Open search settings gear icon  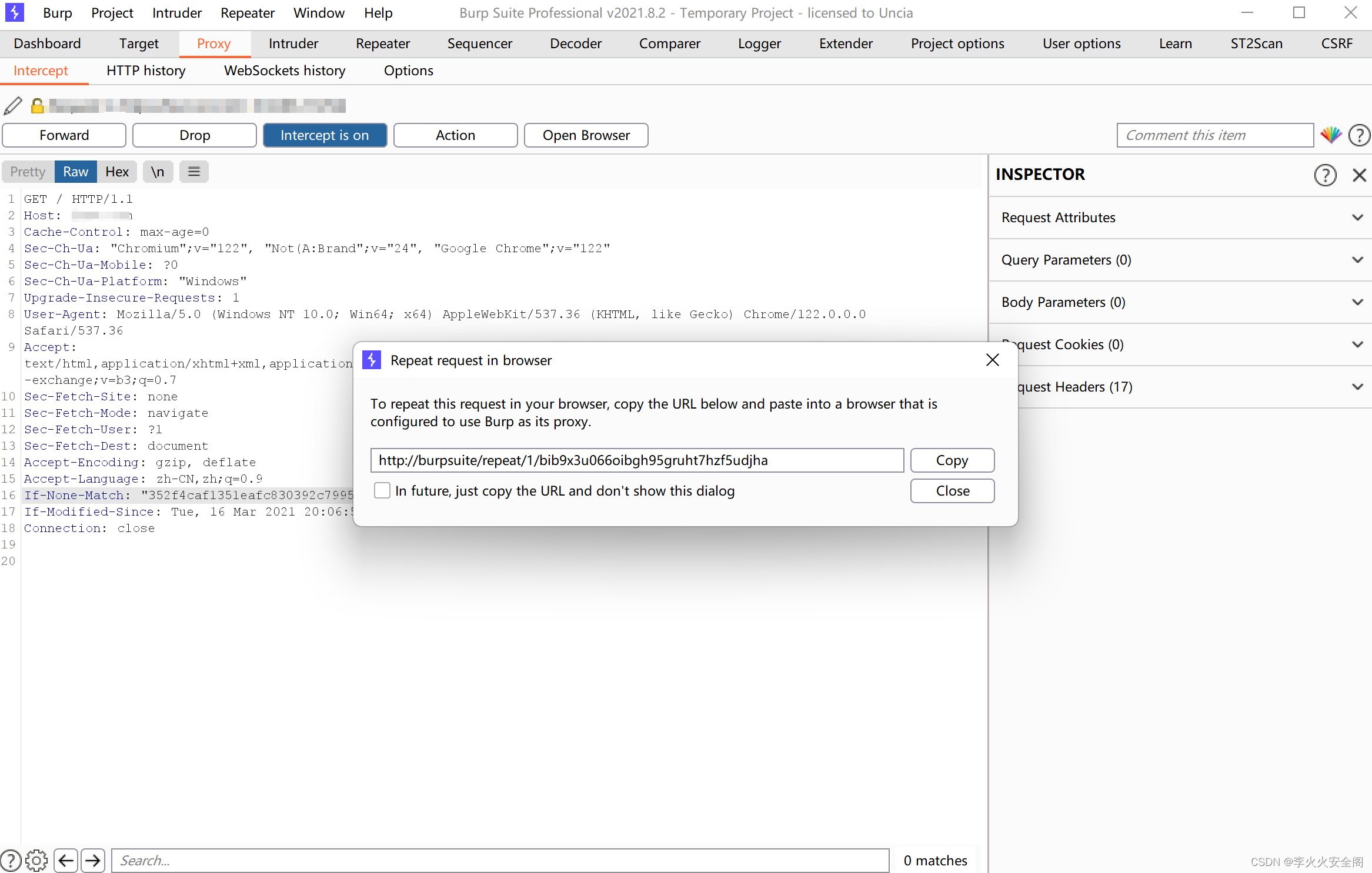[36, 861]
